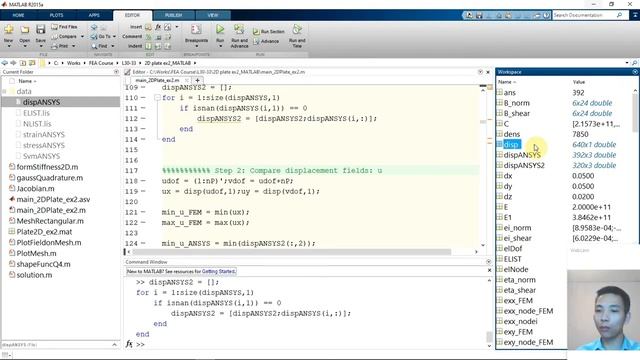Screen dimensions: 640x360
Task: Expand the New dropdown arrow
Action: pyautogui.click(x=9, y=46)
